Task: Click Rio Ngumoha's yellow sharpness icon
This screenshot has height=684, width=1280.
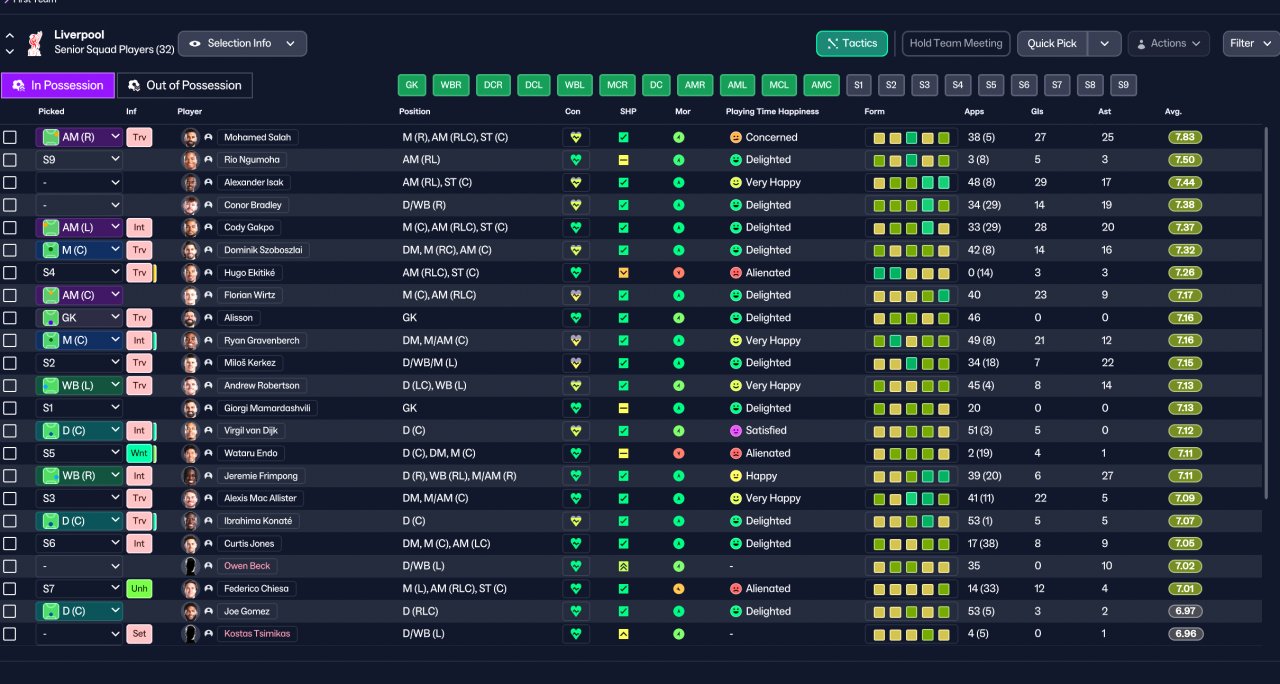Action: [x=623, y=160]
